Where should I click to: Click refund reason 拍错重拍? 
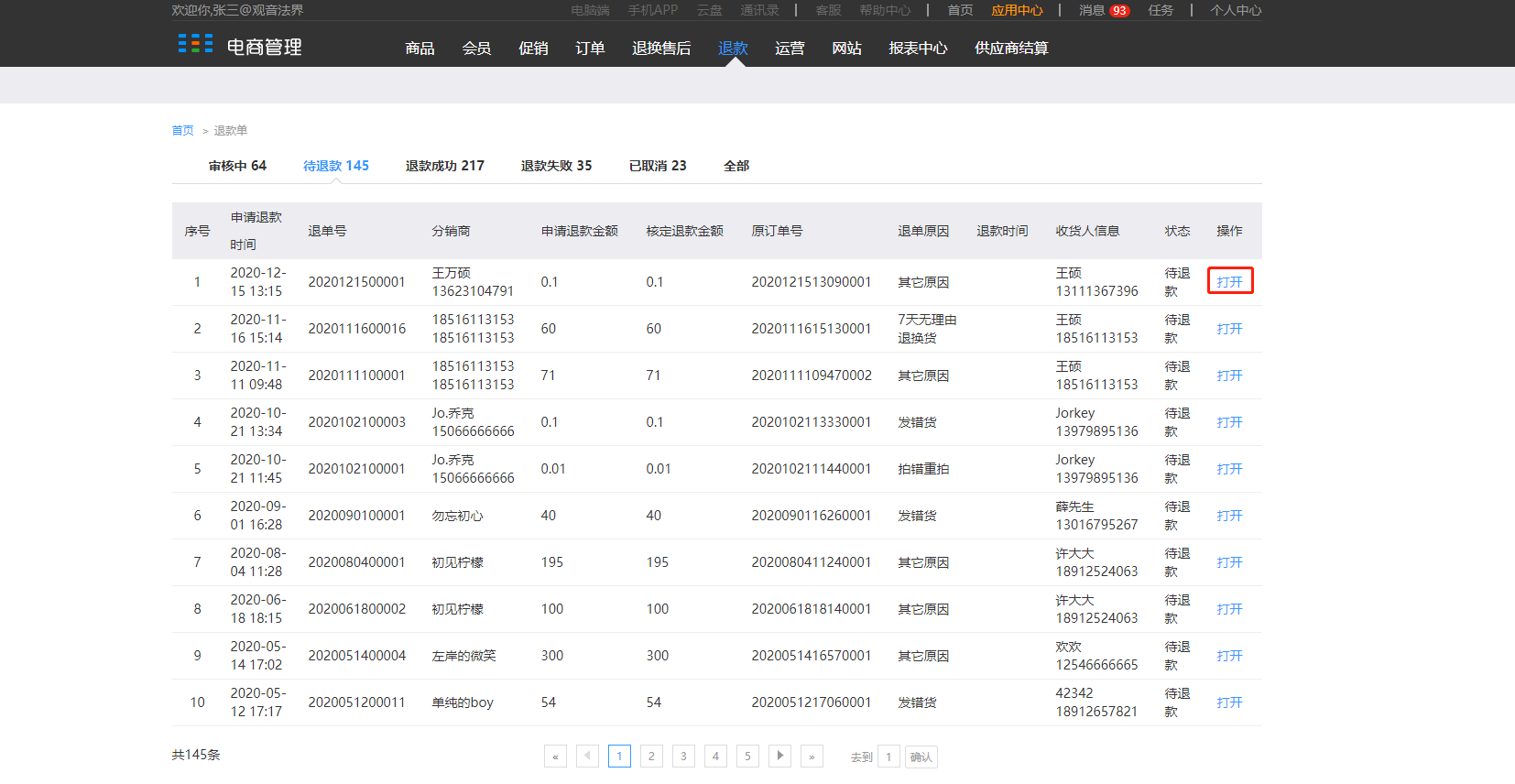[923, 469]
